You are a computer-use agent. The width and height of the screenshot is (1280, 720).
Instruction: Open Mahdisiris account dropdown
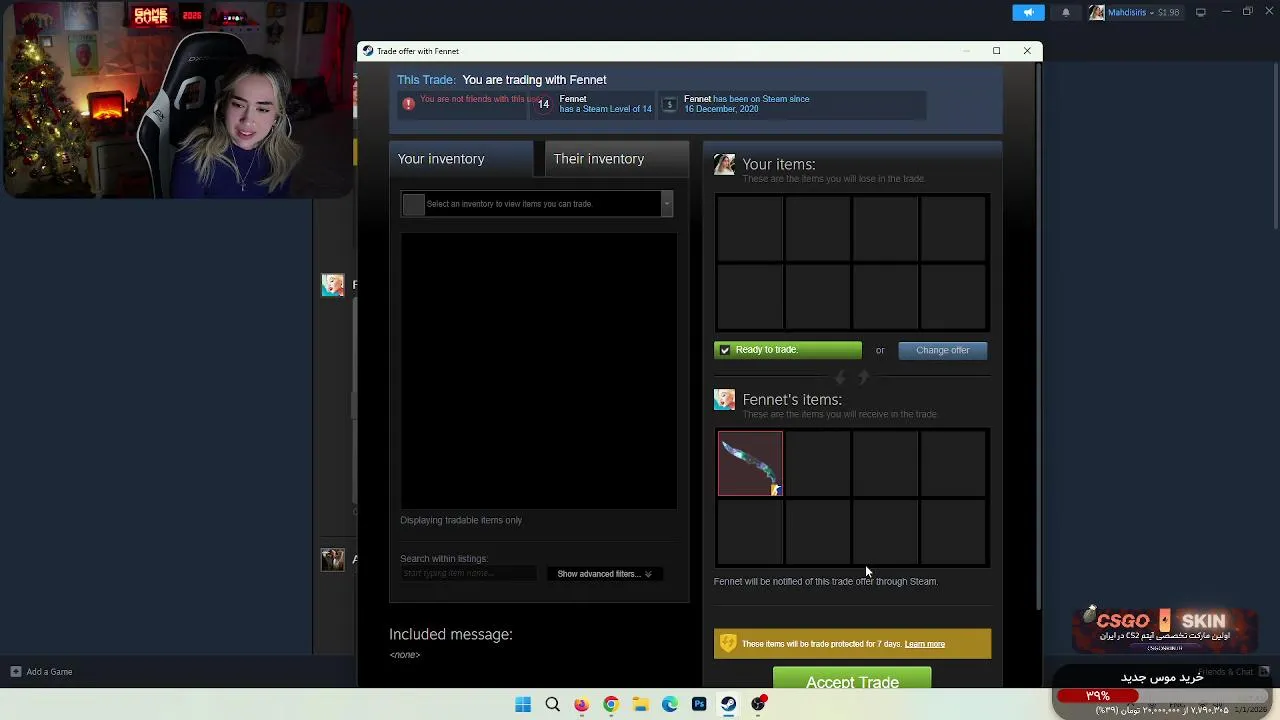(1134, 12)
